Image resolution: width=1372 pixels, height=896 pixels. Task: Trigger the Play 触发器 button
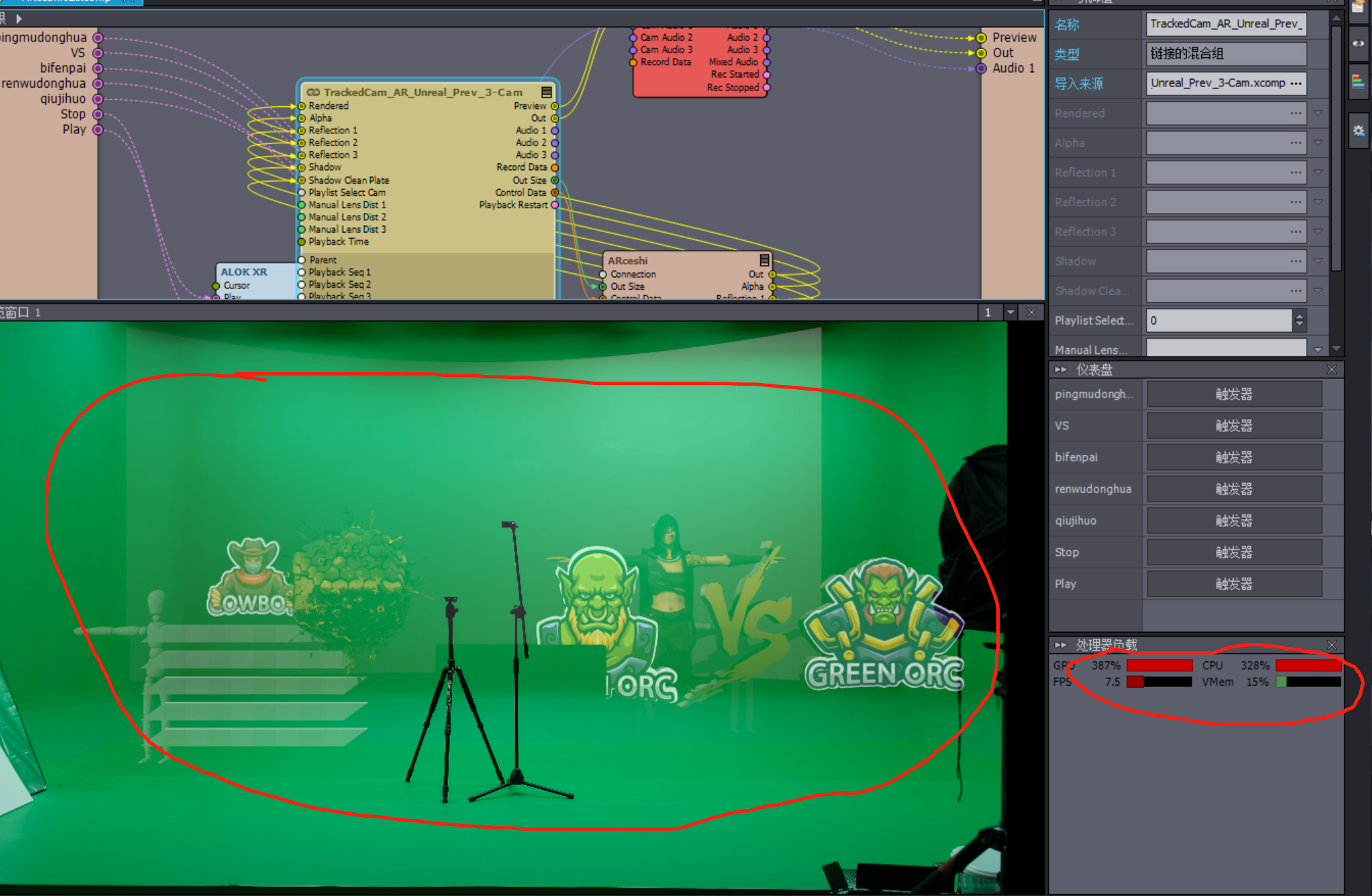tap(1234, 584)
